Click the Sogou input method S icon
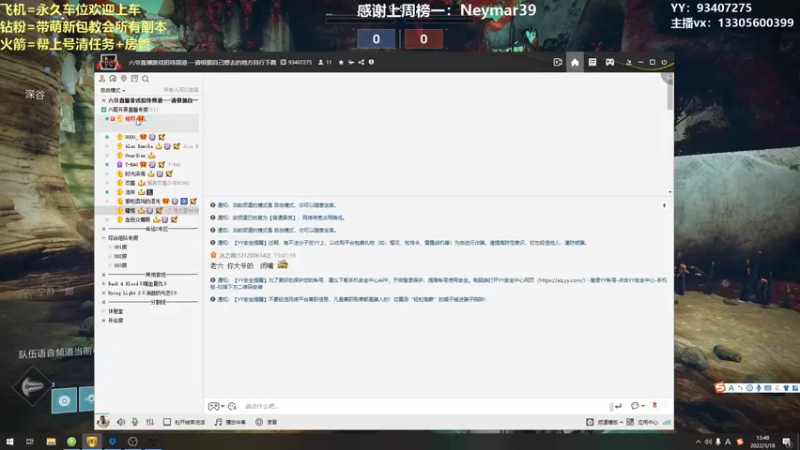This screenshot has width=800, height=450. coord(720,388)
